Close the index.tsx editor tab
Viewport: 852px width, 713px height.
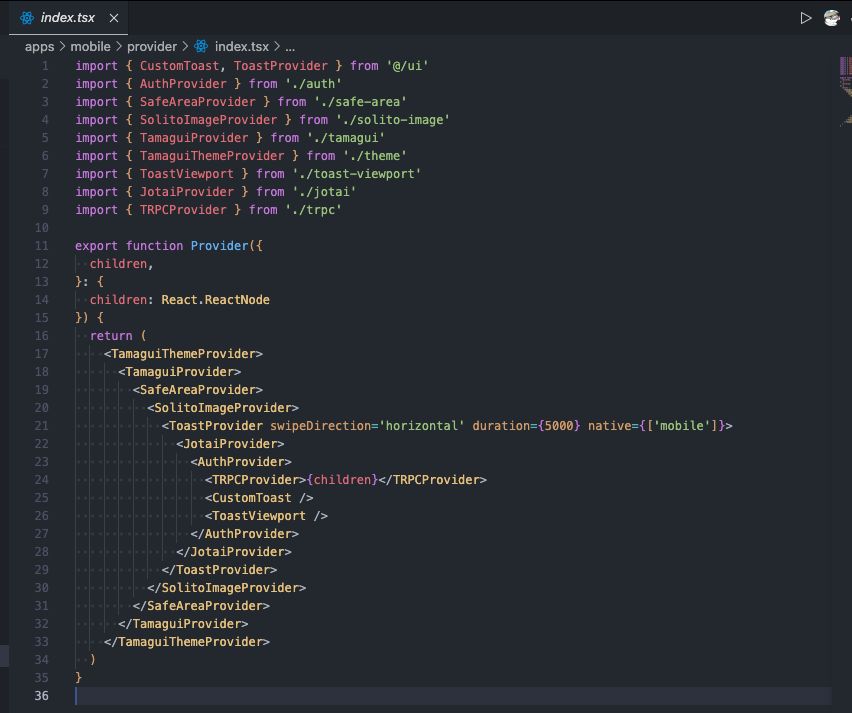click(114, 18)
